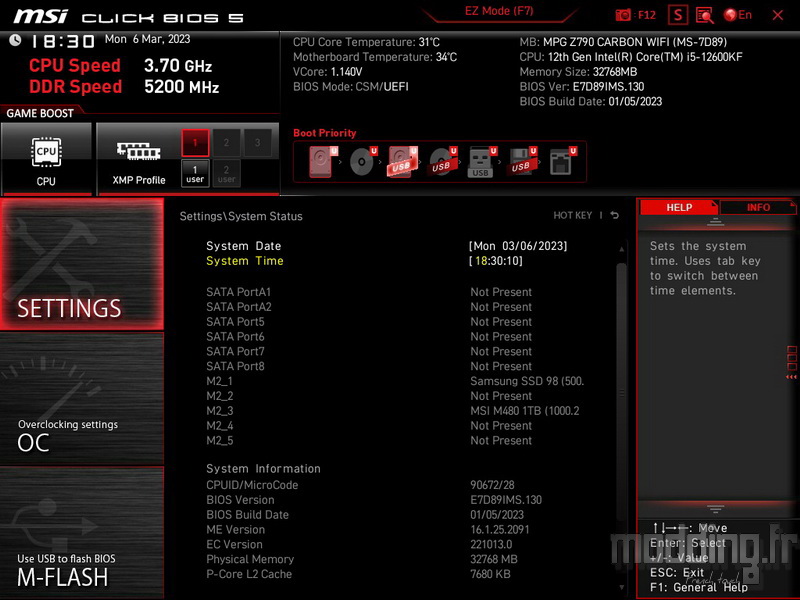Switch to the HELP tab
Screen dimensions: 800x600
tap(679, 207)
